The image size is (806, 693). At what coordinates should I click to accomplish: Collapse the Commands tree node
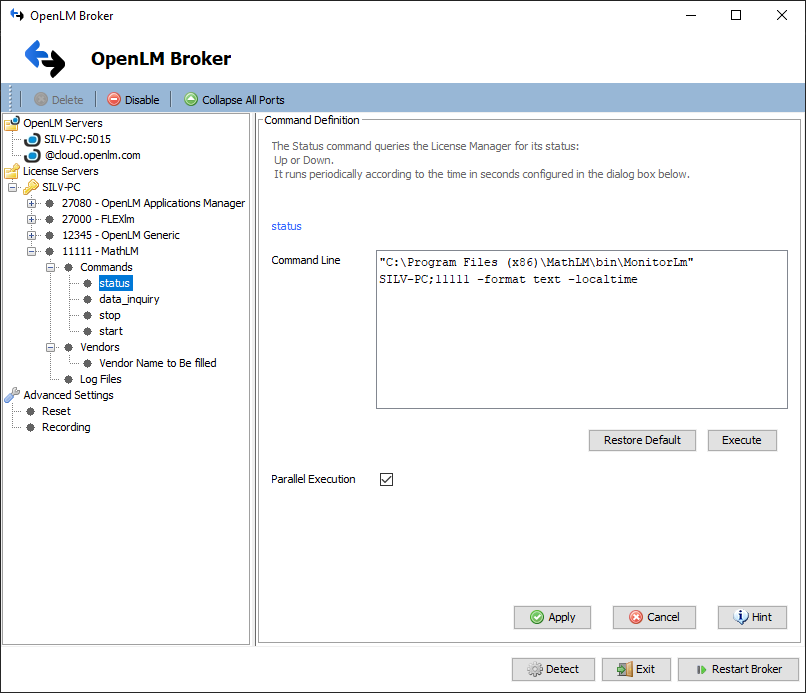point(51,268)
